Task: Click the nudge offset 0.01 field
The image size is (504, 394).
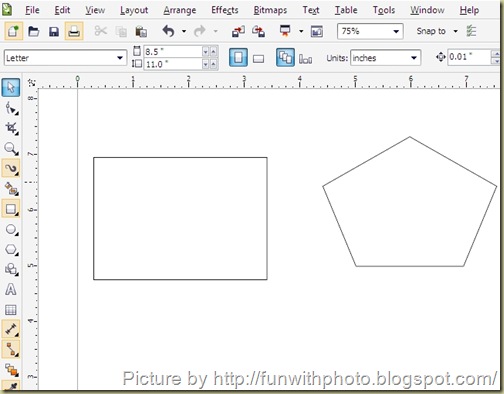Action: point(469,57)
